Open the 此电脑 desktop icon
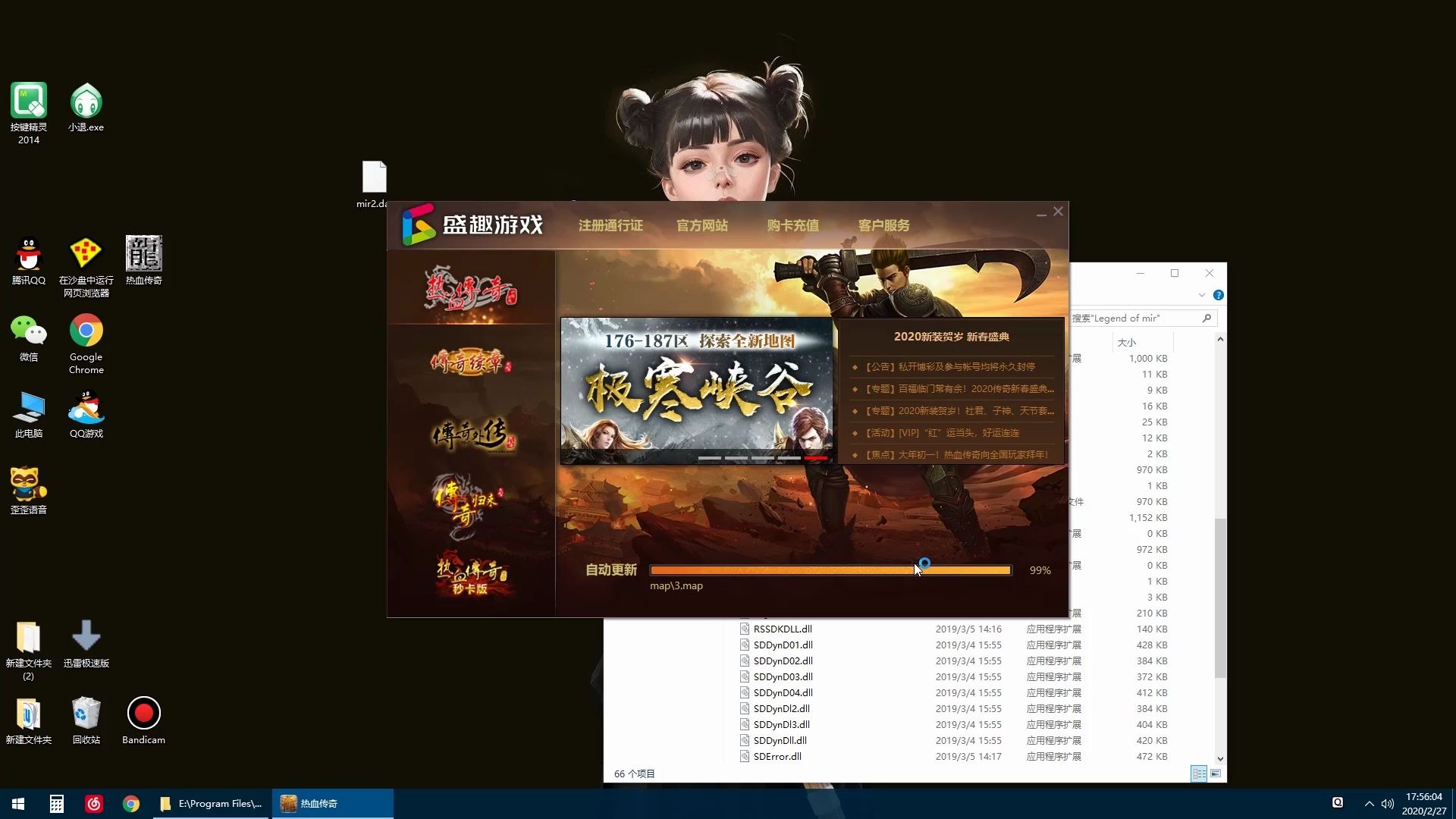Image resolution: width=1456 pixels, height=819 pixels. tap(29, 415)
